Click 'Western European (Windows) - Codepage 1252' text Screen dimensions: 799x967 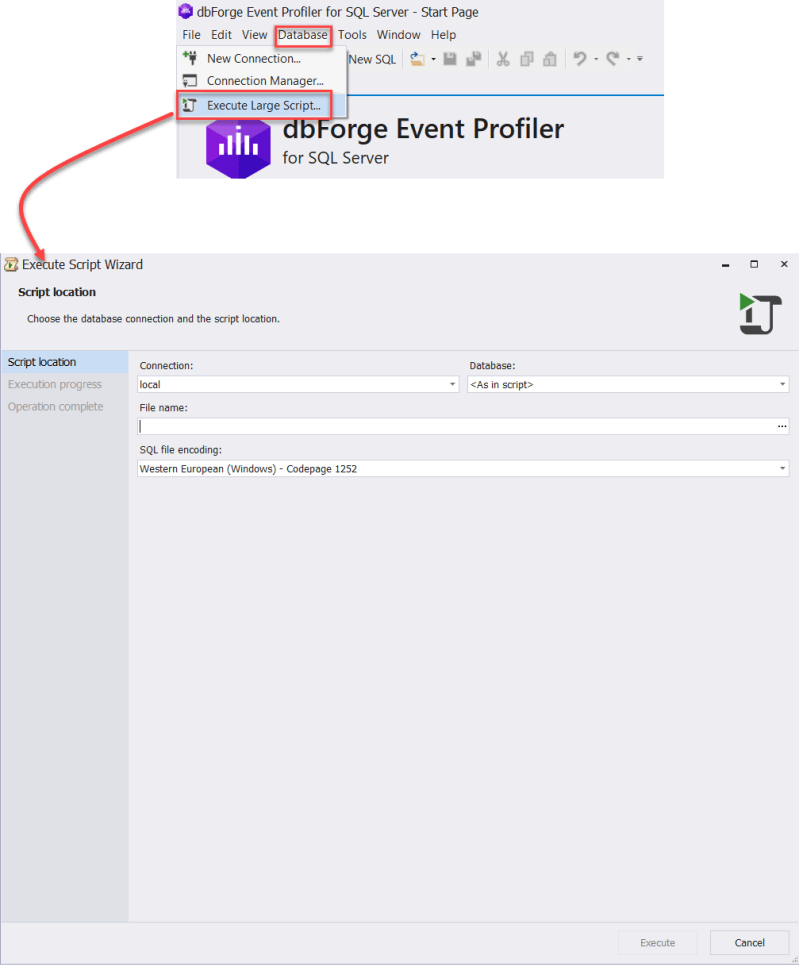click(x=248, y=469)
